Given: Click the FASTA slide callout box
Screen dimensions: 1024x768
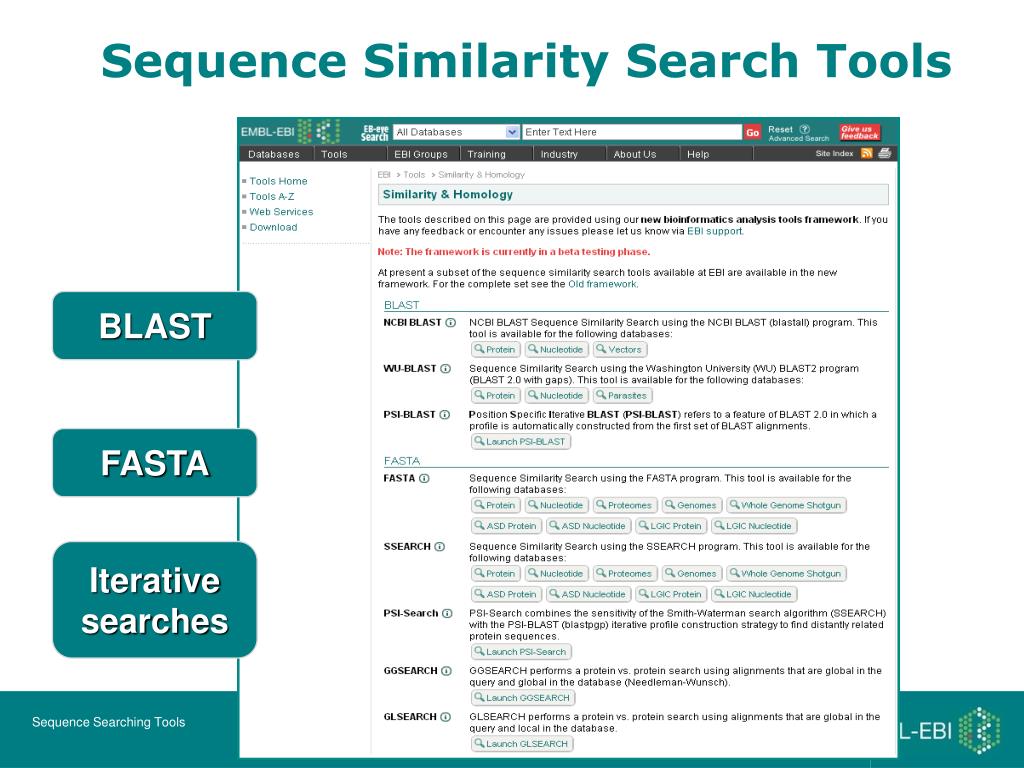Looking at the screenshot, I should click(x=155, y=462).
